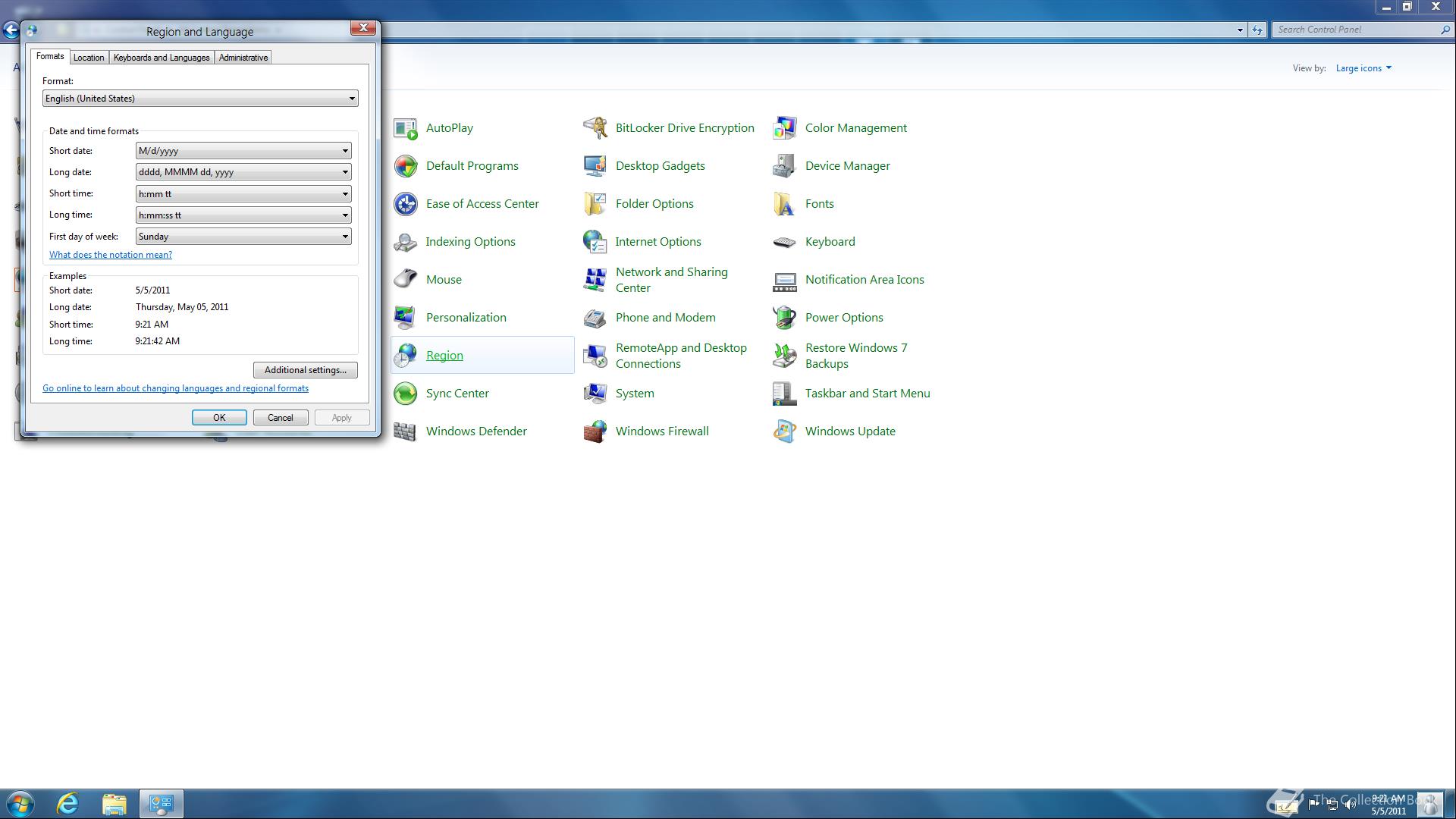Switch to Keyboards and Languages tab
The height and width of the screenshot is (819, 1456).
(x=162, y=58)
